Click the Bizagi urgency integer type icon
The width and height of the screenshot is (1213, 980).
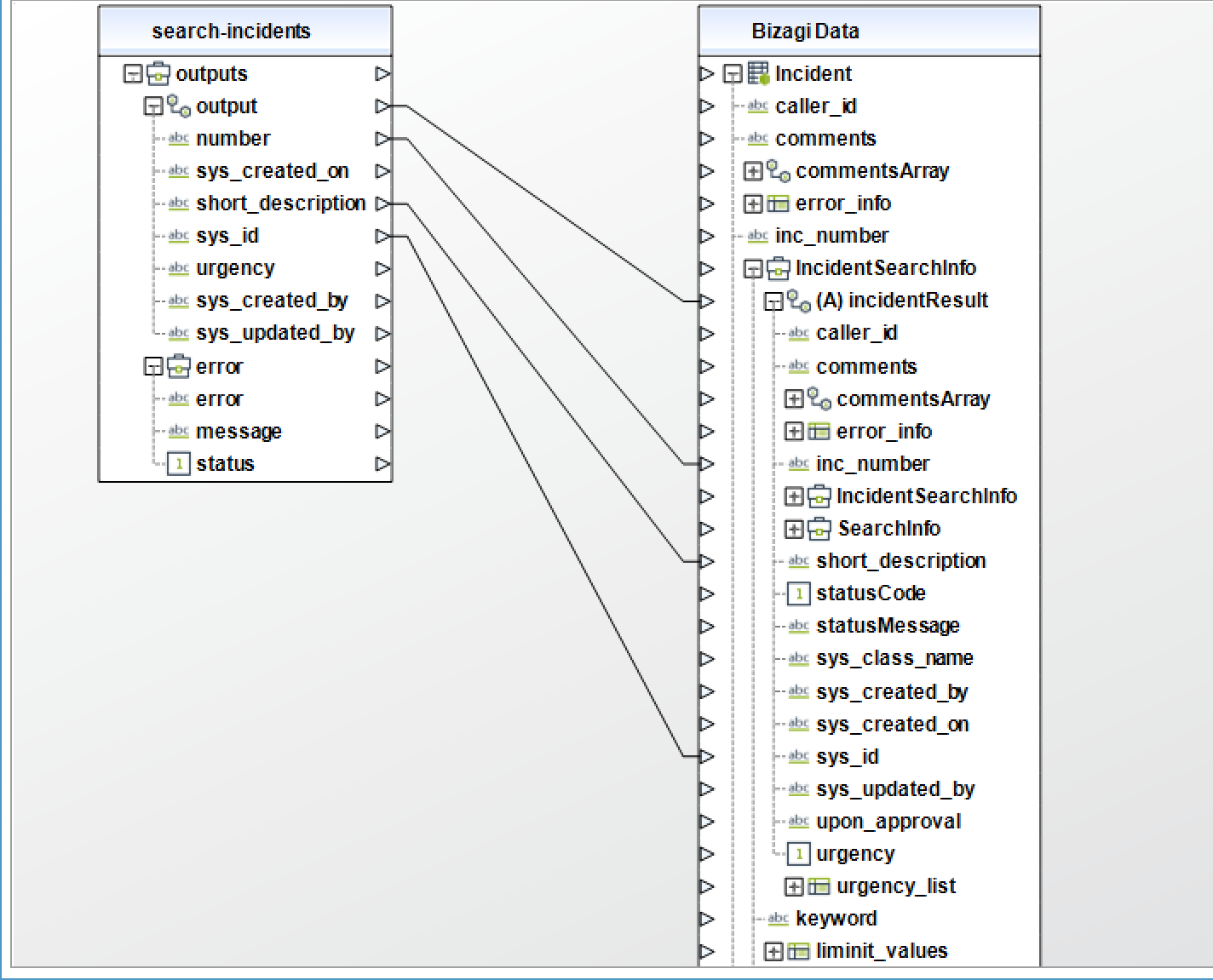799,854
